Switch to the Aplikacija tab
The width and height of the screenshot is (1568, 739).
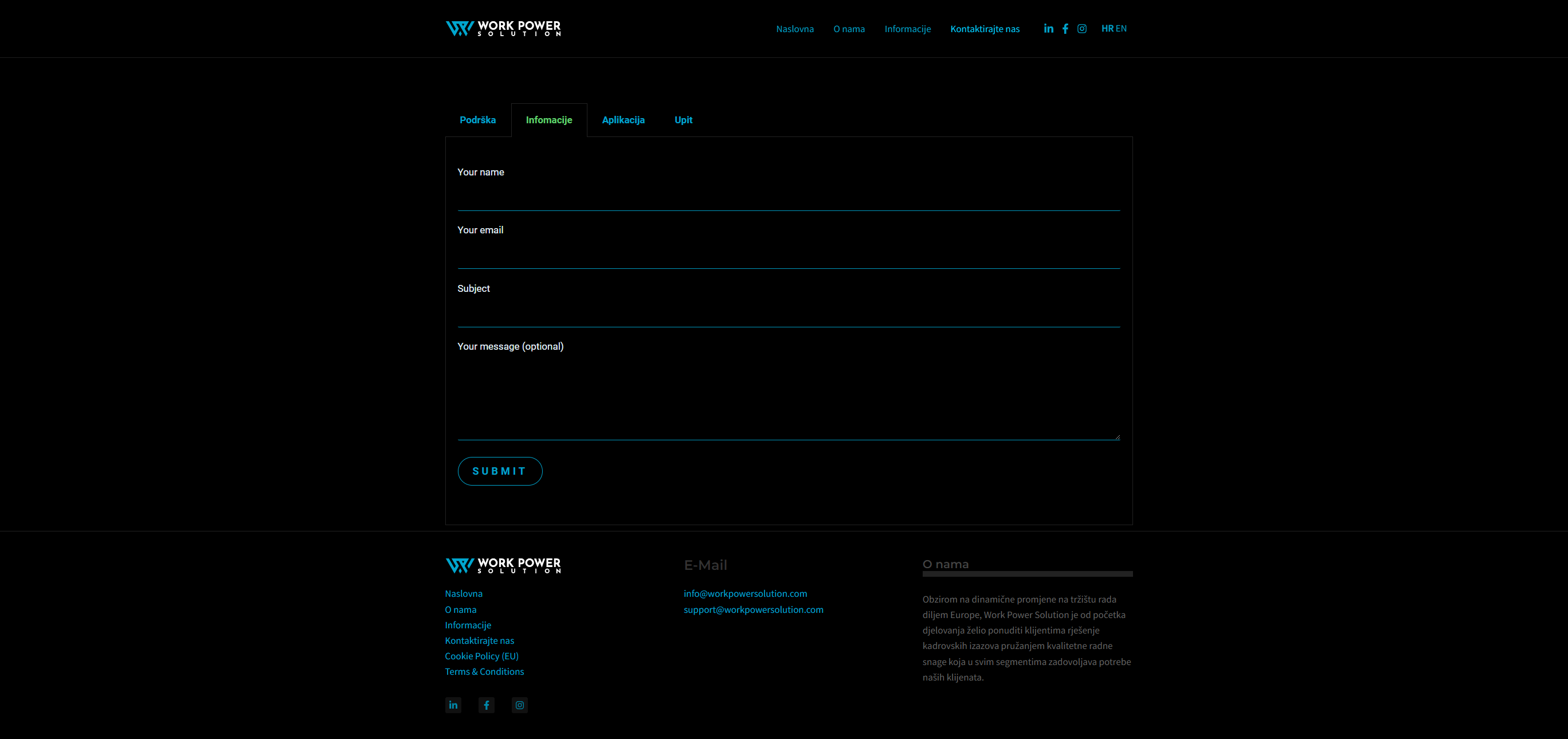click(x=623, y=120)
